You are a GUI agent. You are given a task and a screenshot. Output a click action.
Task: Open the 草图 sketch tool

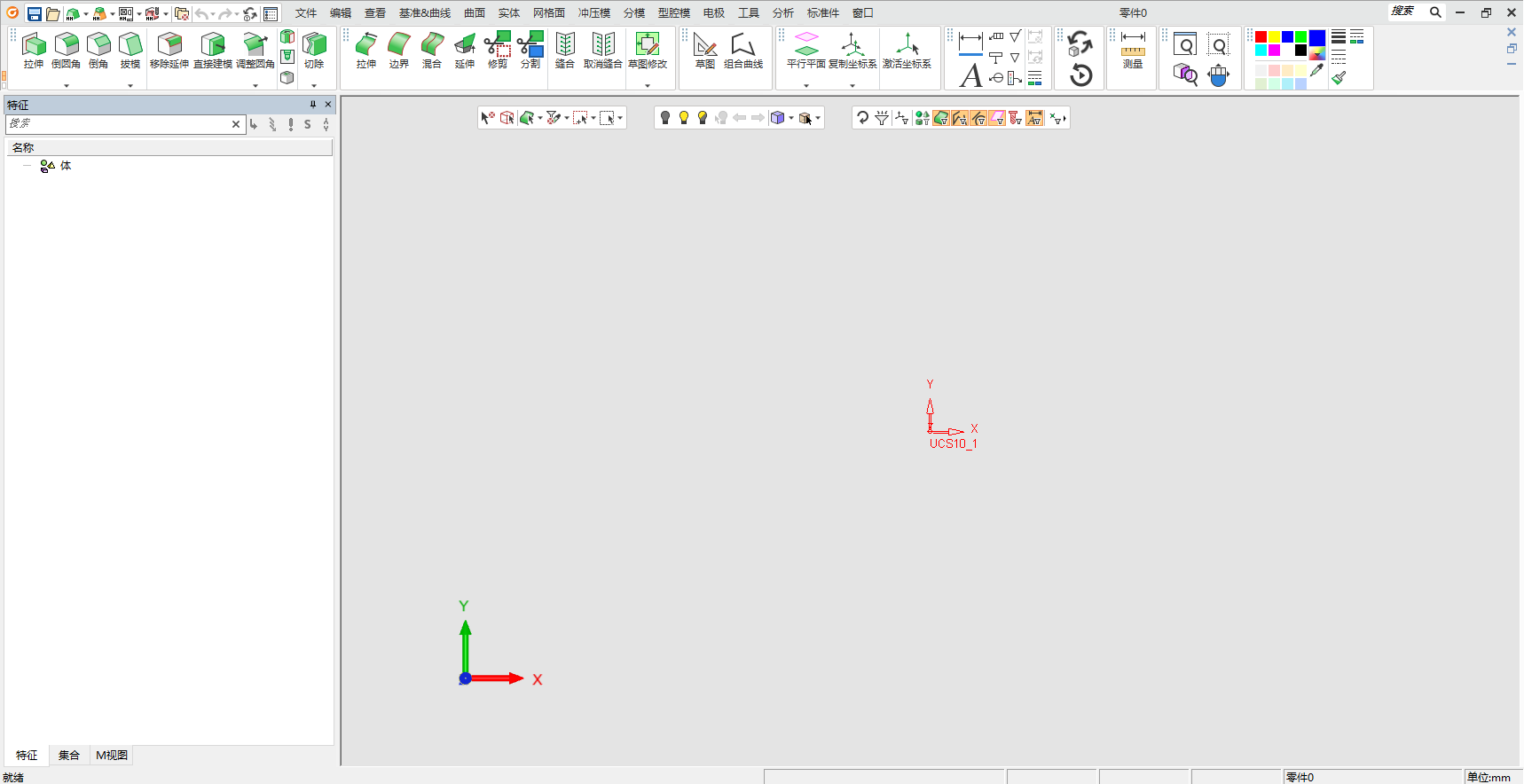pyautogui.click(x=705, y=51)
